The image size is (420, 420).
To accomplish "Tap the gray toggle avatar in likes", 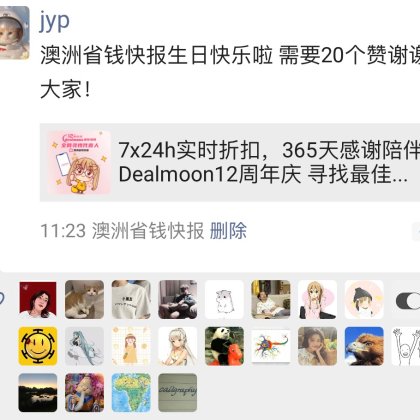I will pyautogui.click(x=408, y=301).
